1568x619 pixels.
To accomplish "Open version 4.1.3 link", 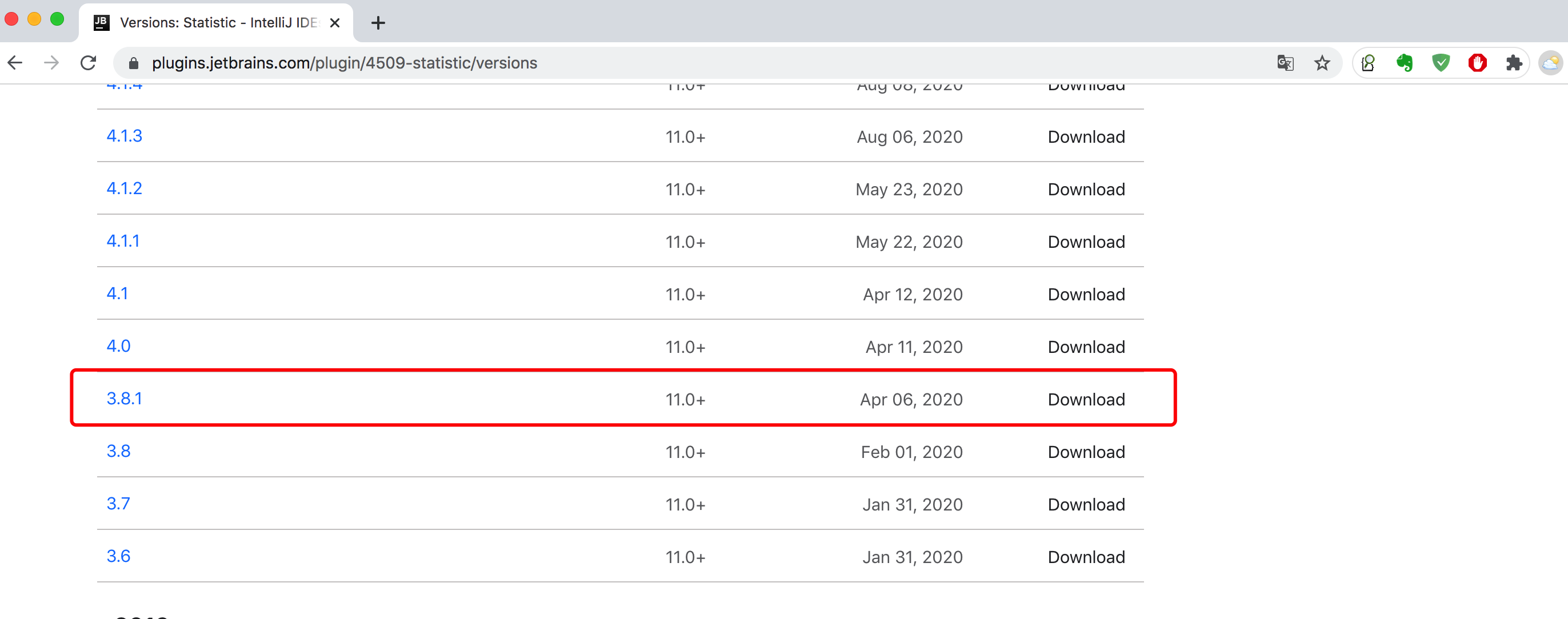I will point(124,135).
